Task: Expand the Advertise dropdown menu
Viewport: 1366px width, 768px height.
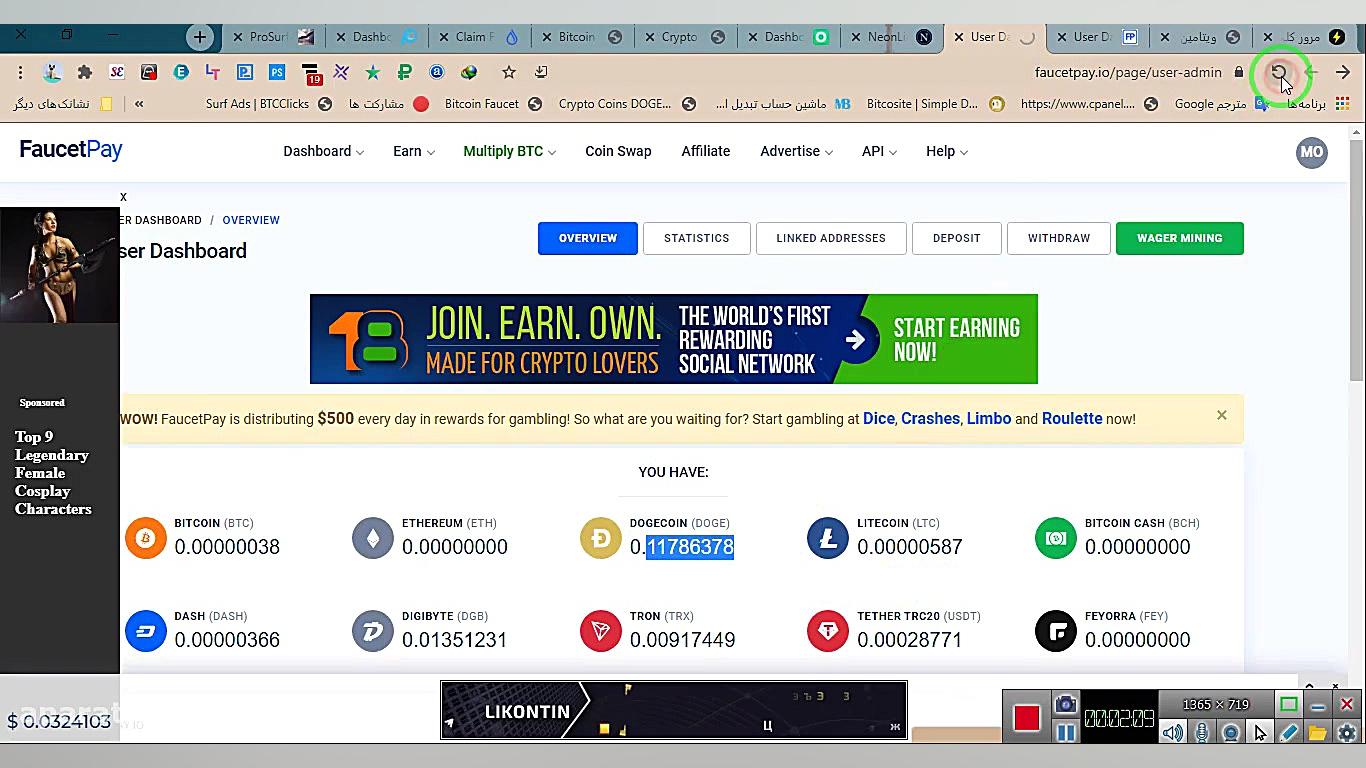Action: 796,151
